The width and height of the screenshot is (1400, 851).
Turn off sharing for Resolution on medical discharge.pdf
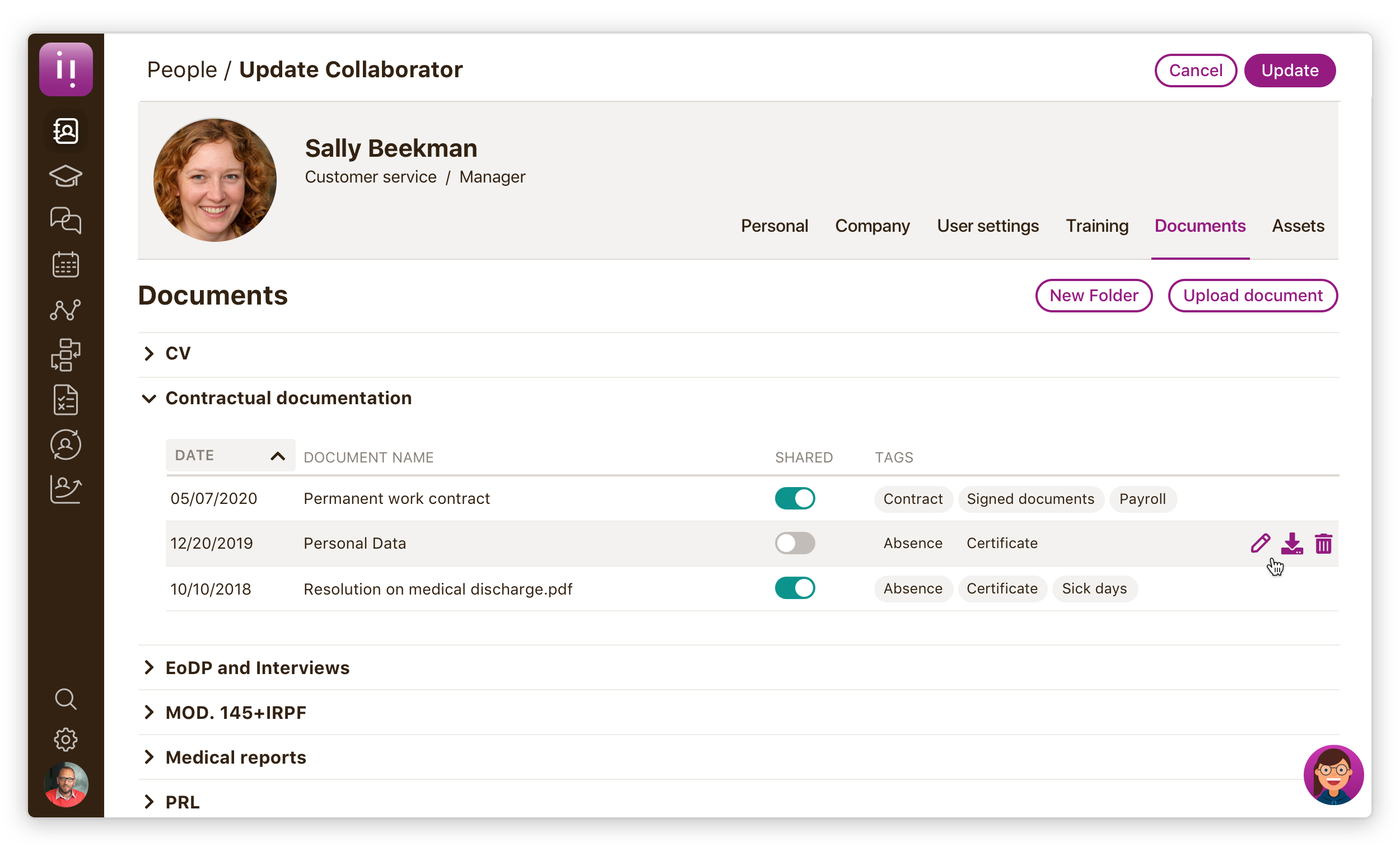(x=794, y=588)
